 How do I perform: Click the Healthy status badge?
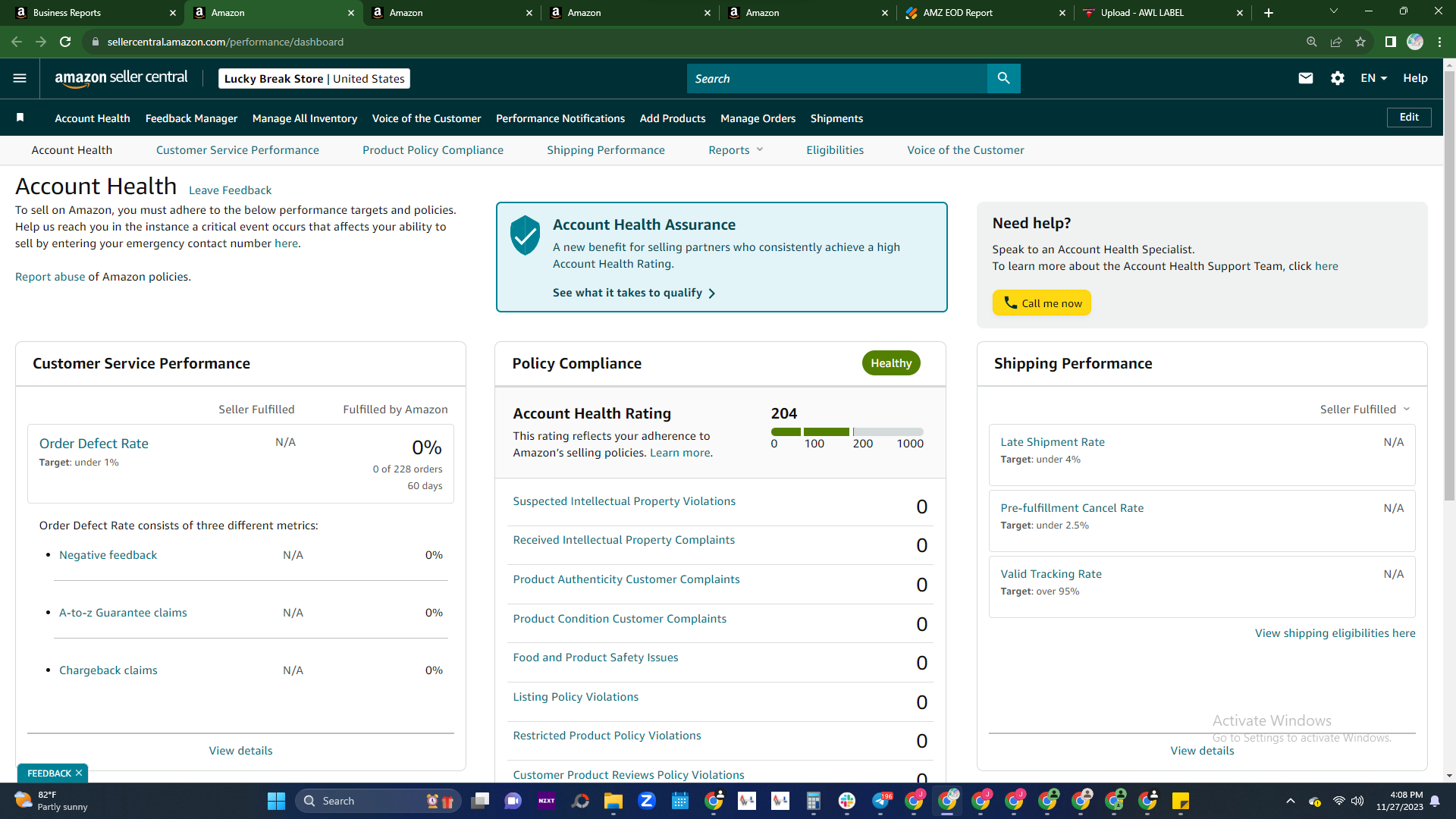[x=891, y=363]
